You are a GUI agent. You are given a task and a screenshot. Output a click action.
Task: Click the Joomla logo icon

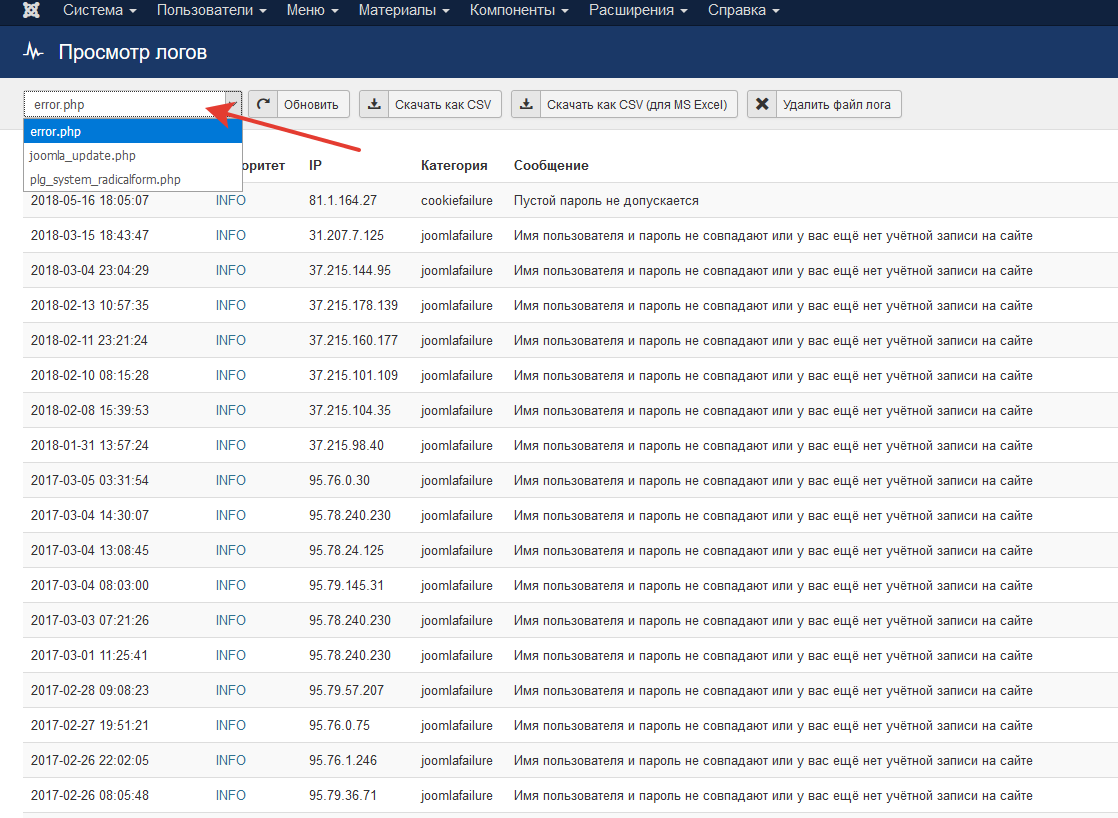(32, 10)
